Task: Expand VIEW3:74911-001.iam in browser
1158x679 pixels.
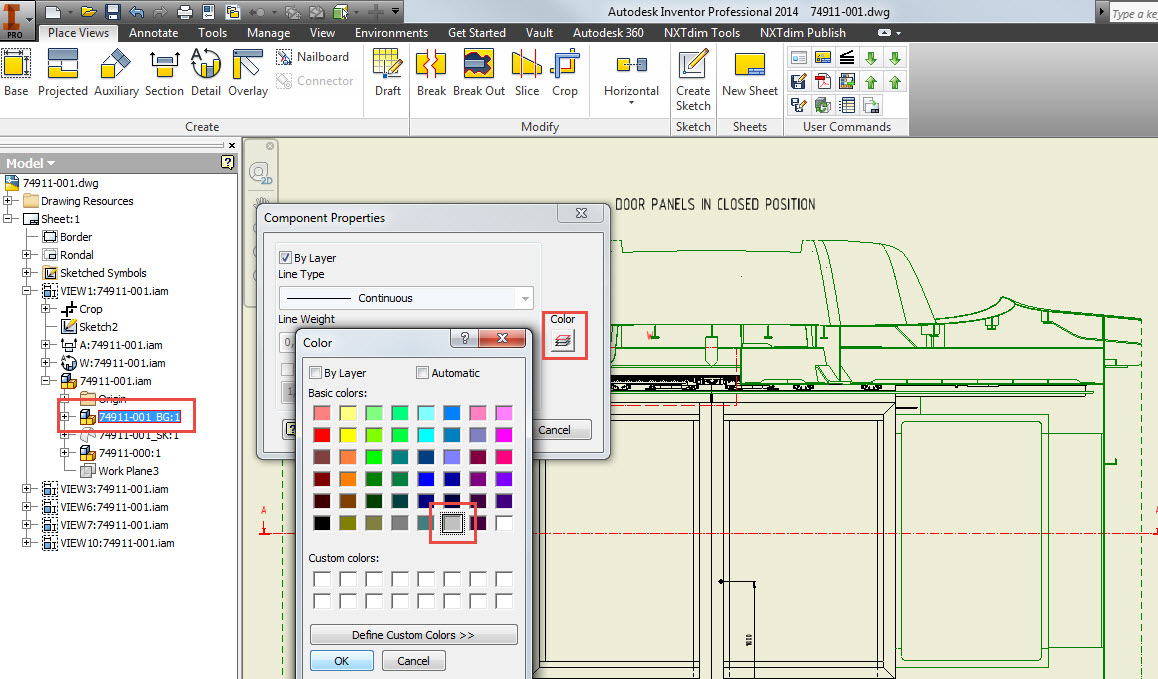Action: [x=28, y=489]
